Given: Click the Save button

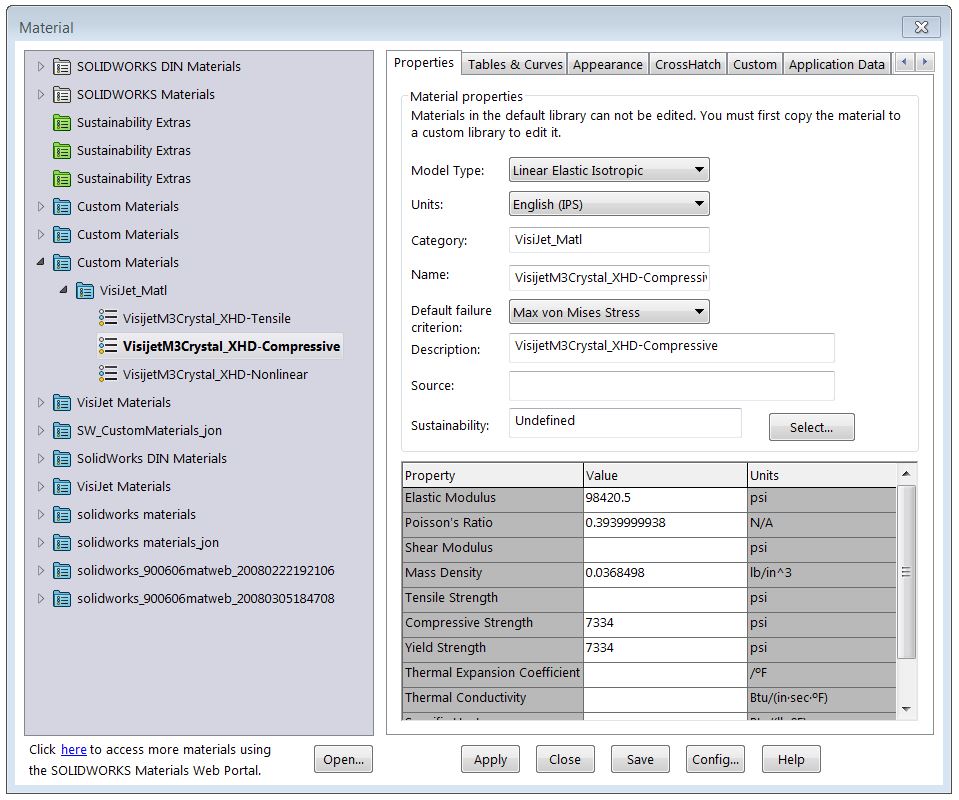Looking at the screenshot, I should coord(640,759).
